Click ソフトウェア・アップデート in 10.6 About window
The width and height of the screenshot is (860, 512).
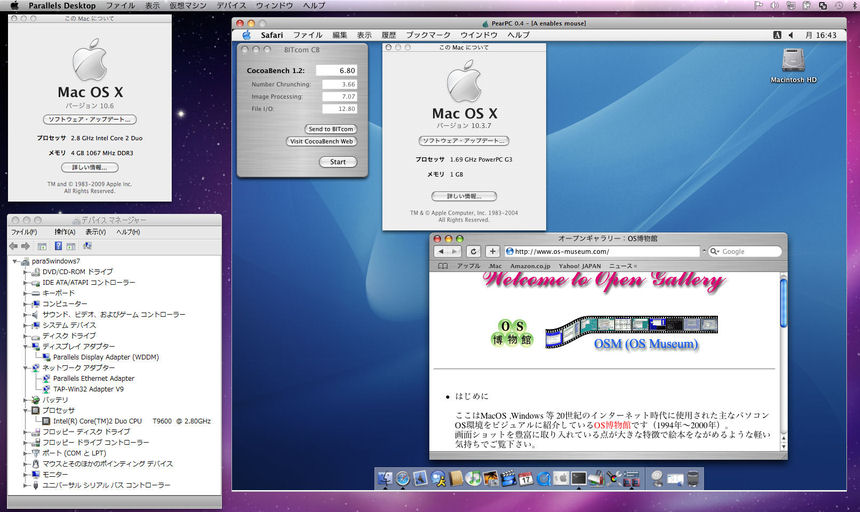(x=89, y=120)
